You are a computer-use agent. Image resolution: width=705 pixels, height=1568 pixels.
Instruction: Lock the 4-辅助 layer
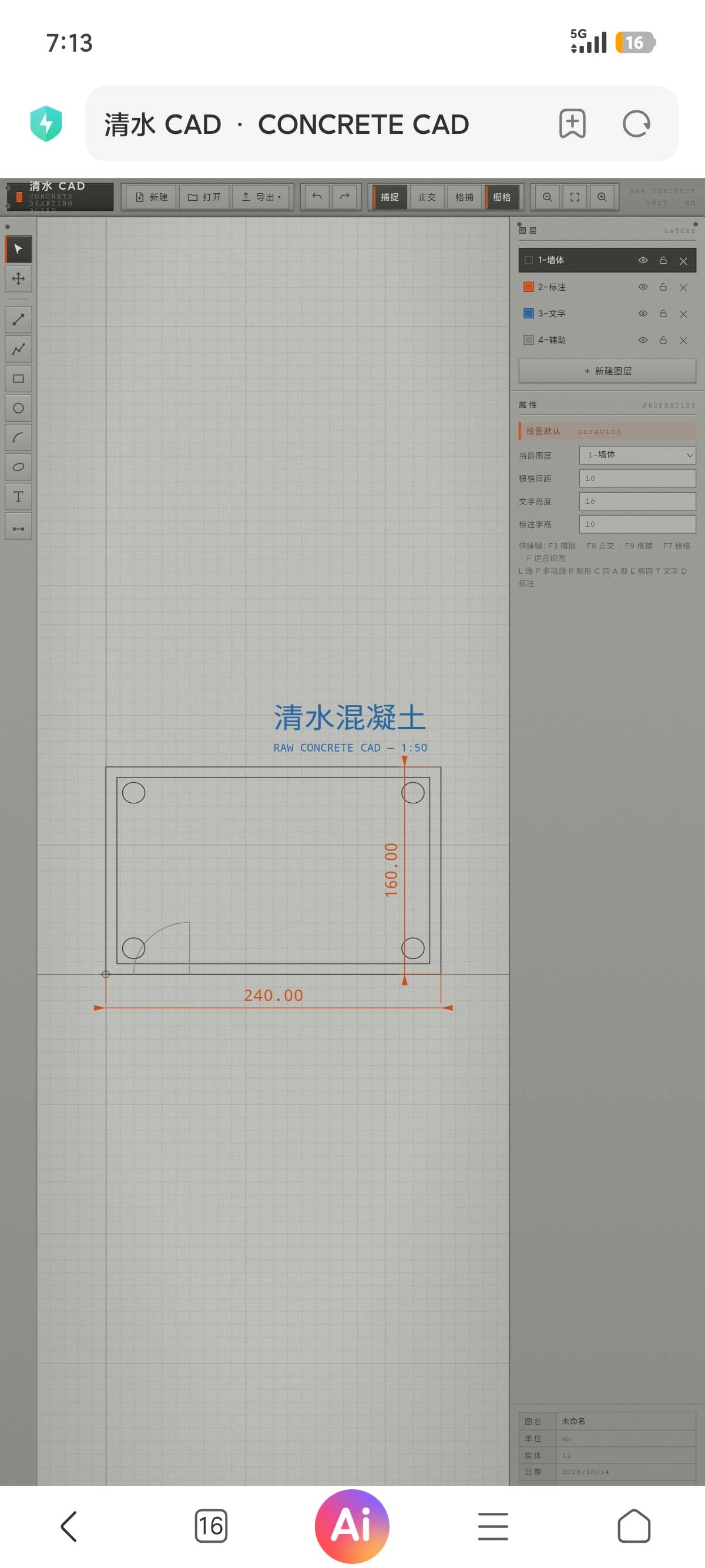coord(663,340)
